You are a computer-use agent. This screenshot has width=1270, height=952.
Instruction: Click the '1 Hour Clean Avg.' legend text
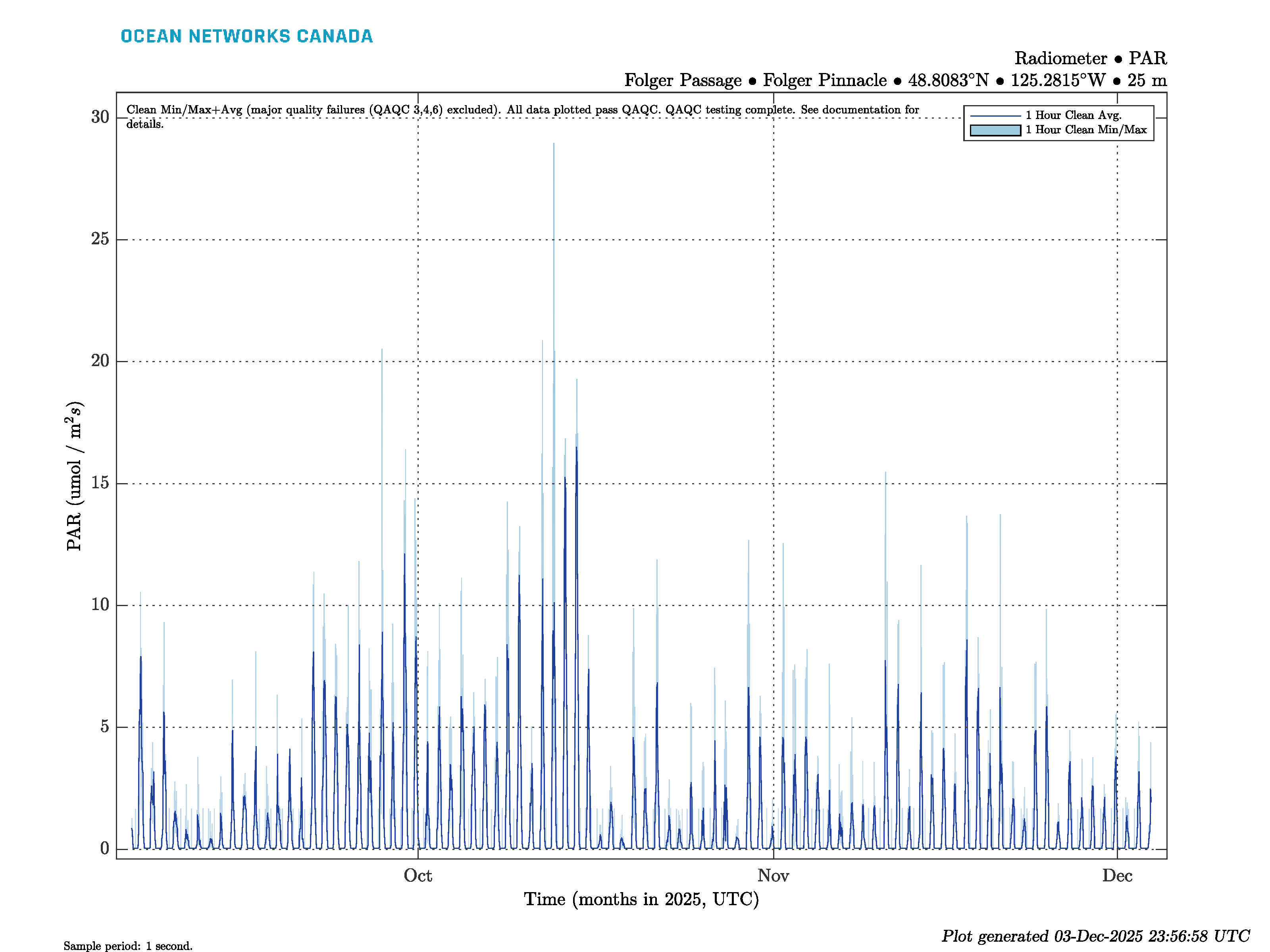tap(1073, 115)
